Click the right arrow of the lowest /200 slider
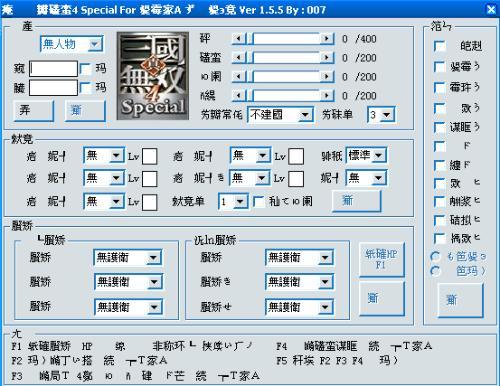 [x=327, y=96]
